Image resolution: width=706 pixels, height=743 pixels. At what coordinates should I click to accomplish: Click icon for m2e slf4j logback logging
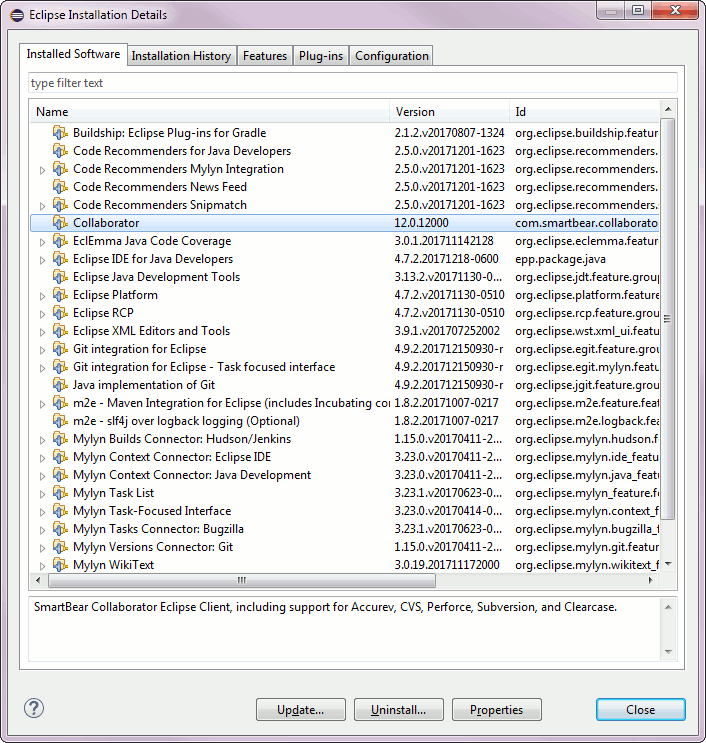(x=60, y=421)
